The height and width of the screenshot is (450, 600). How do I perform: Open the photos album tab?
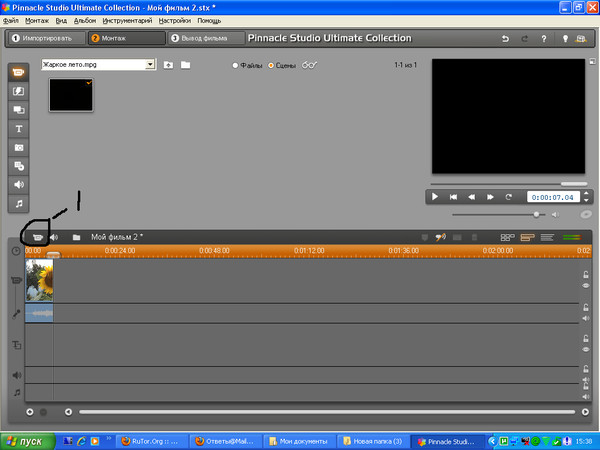(x=18, y=147)
